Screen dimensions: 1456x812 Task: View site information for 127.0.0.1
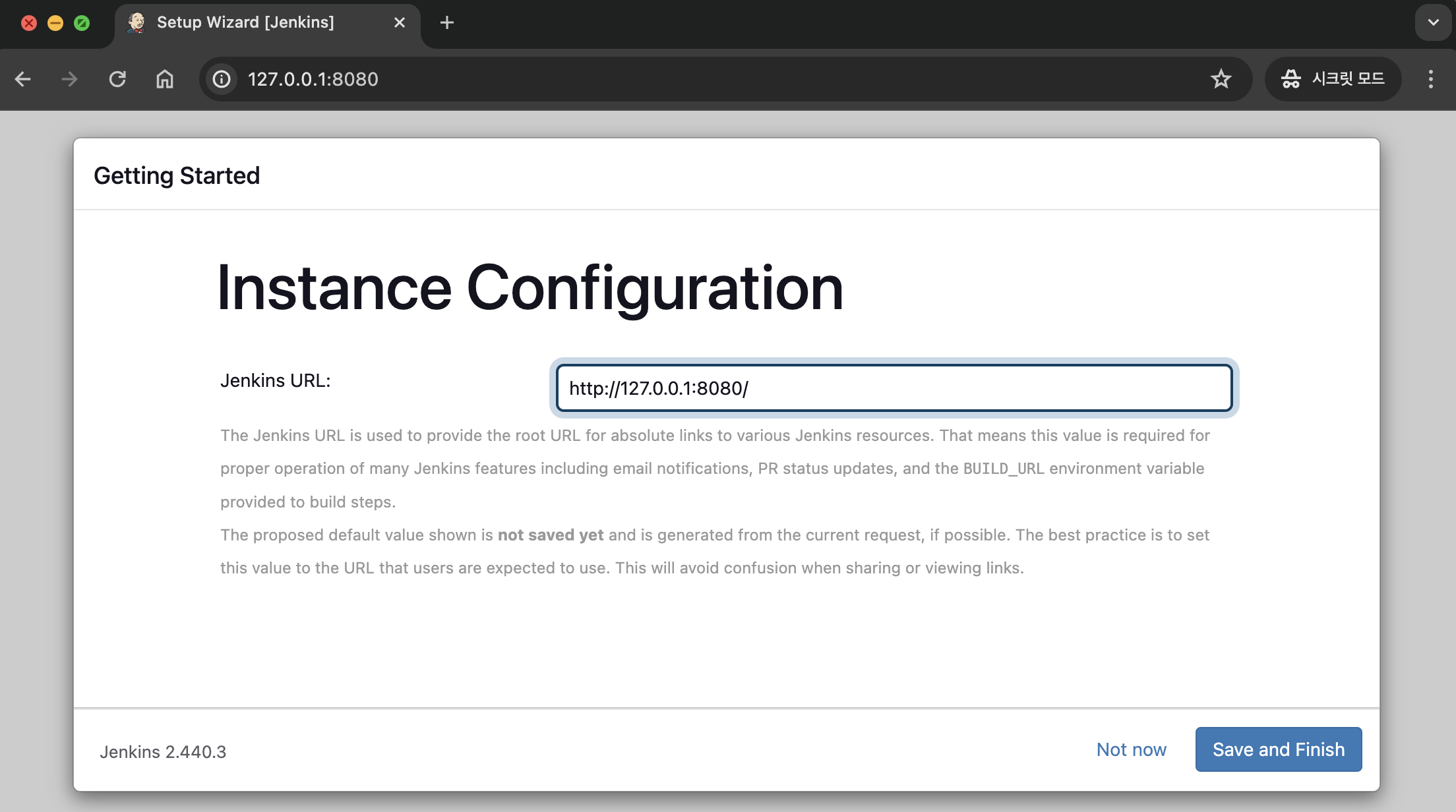[222, 79]
